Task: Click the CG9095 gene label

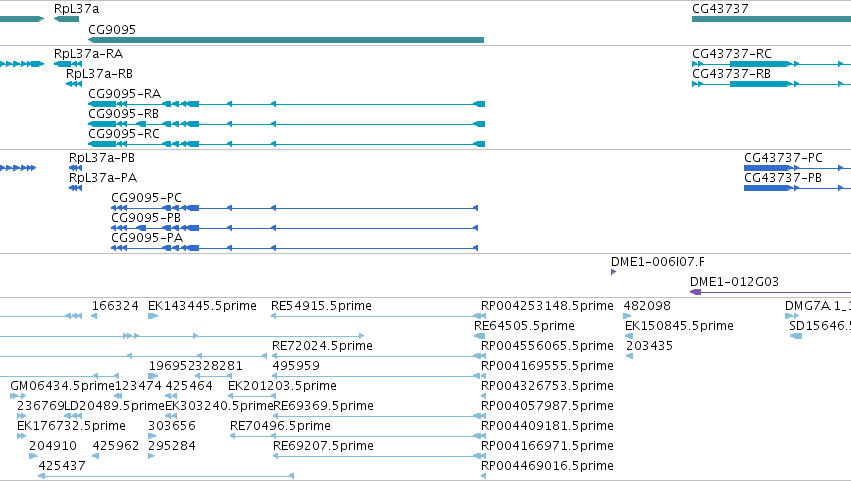Action: pos(112,29)
